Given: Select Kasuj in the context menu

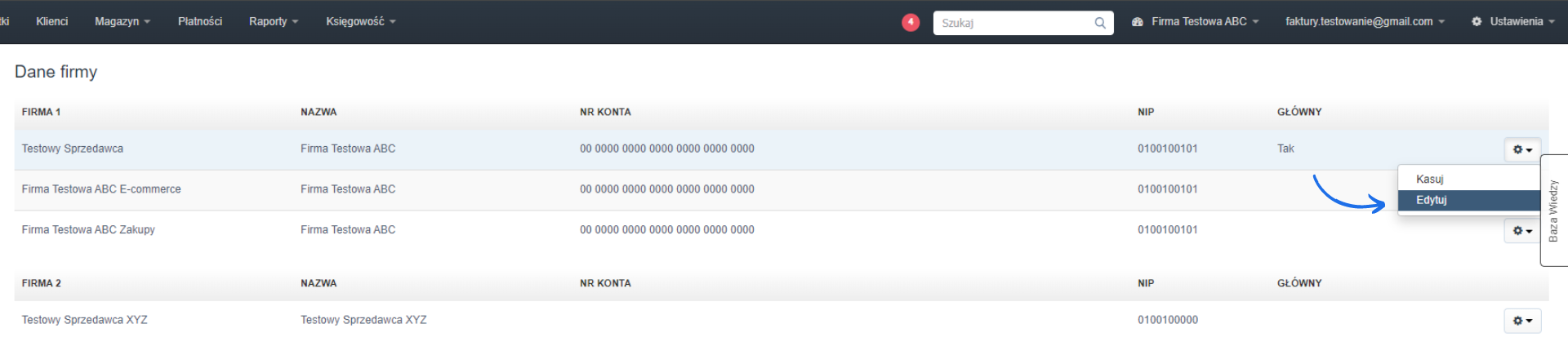Looking at the screenshot, I should point(1468,179).
